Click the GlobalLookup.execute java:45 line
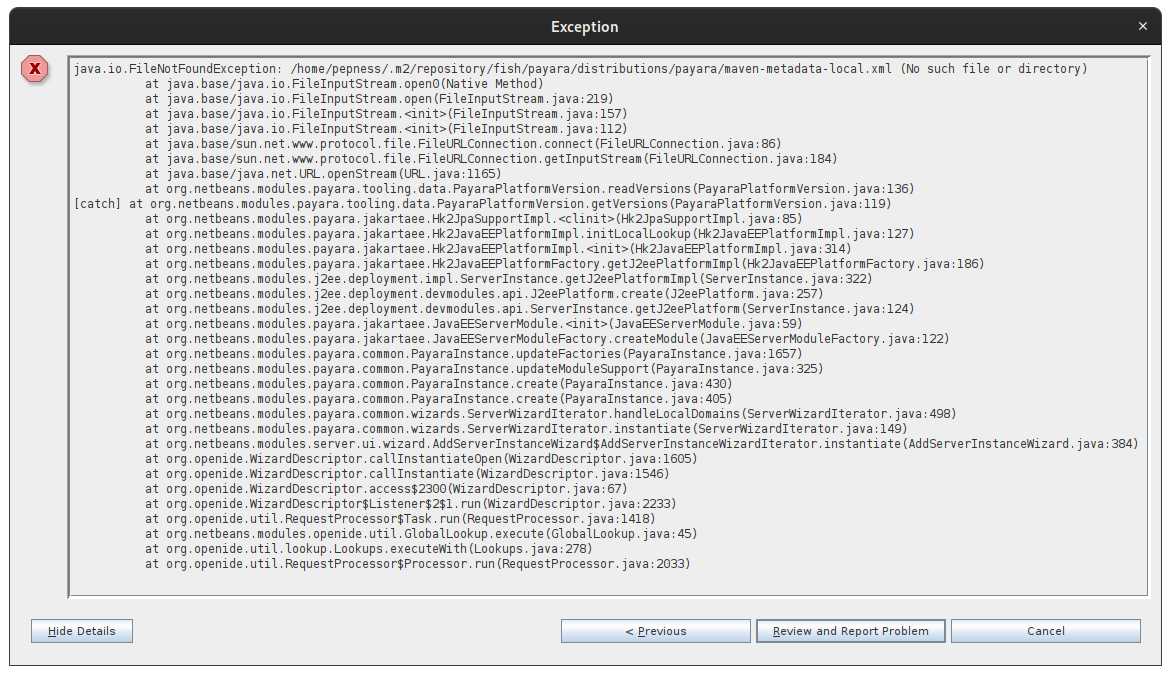This screenshot has height=675, width=1171. (x=421, y=533)
